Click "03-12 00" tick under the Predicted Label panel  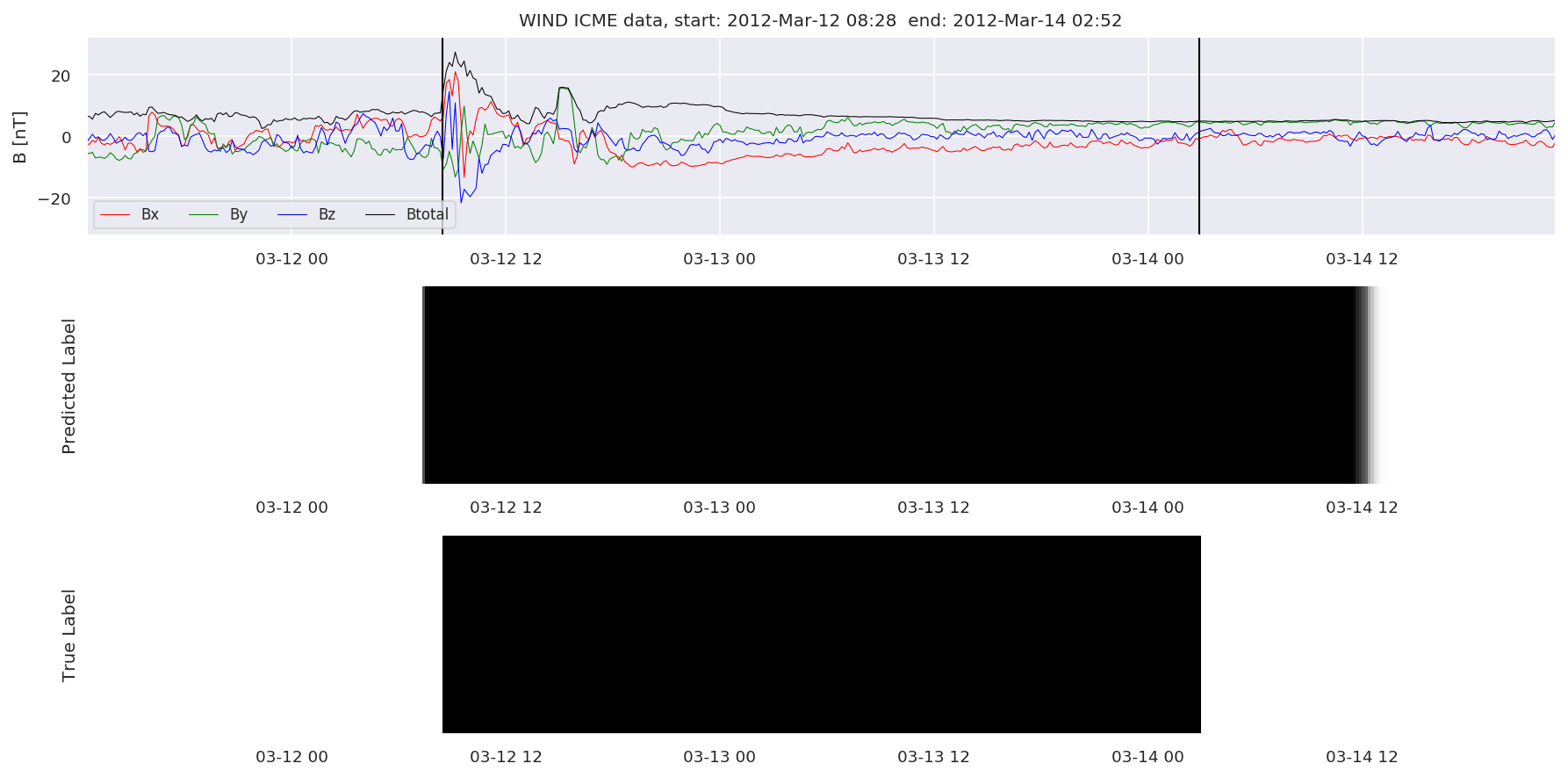291,508
